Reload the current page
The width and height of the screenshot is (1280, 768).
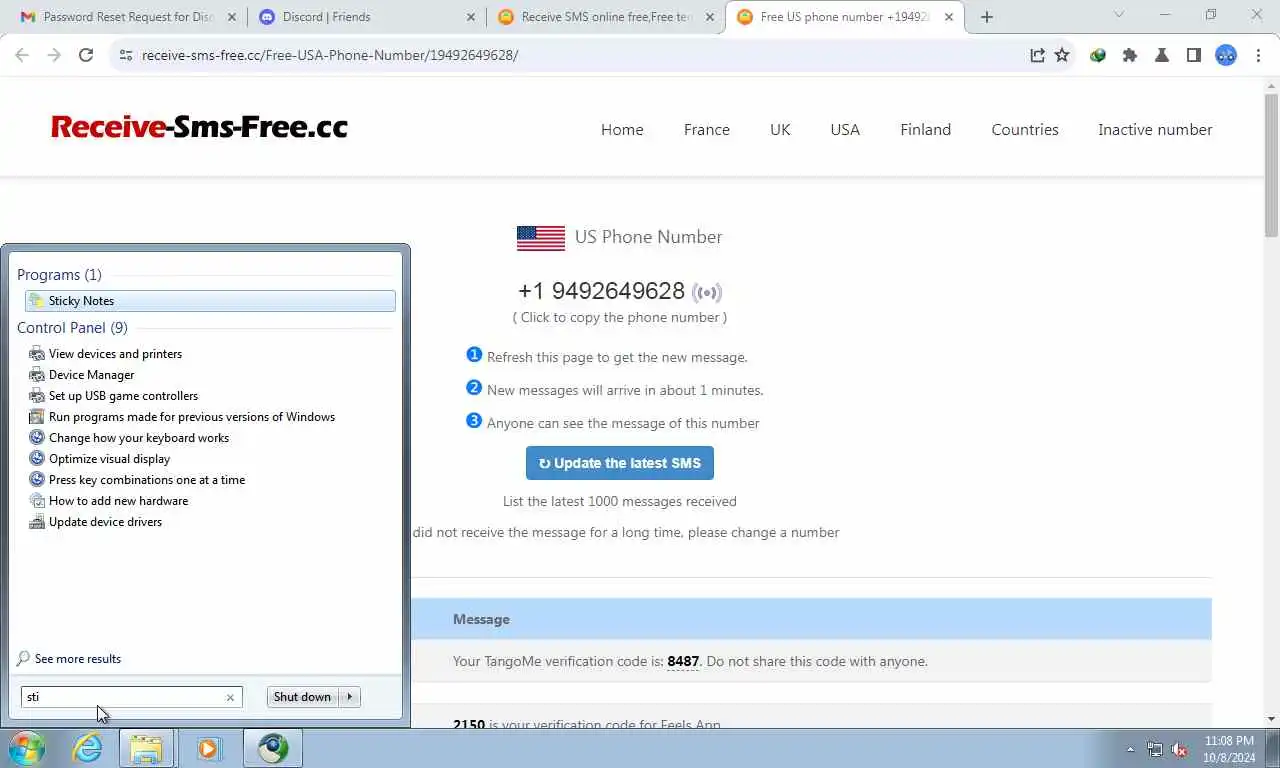point(86,56)
